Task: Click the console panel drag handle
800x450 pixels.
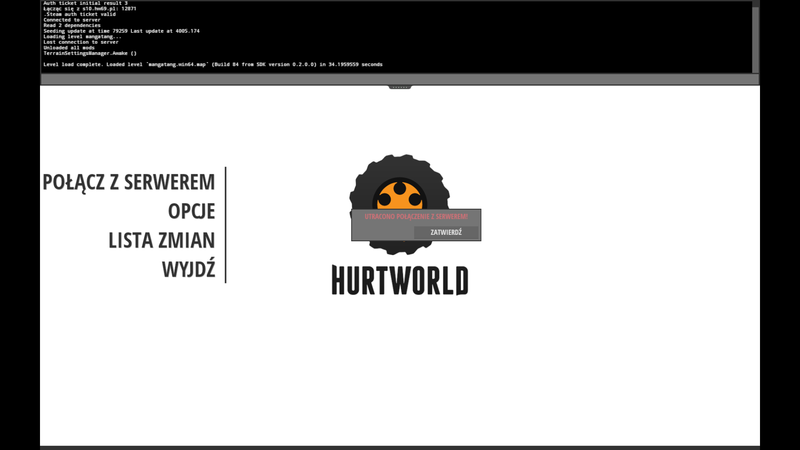Action: pyautogui.click(x=400, y=87)
